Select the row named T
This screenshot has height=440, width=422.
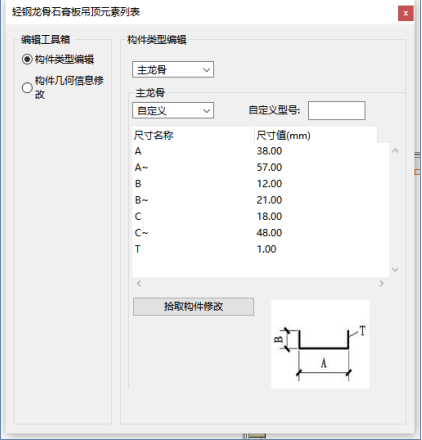coord(260,249)
